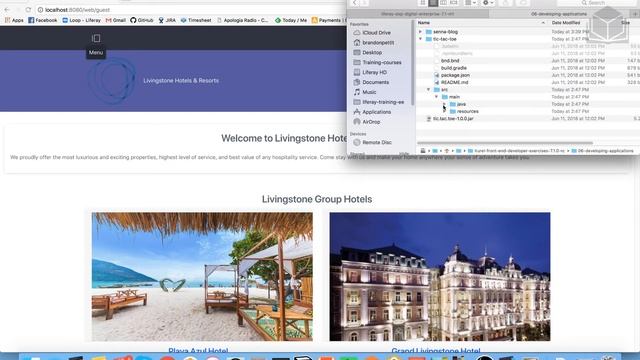Open the Gmail bookmark
The height and width of the screenshot is (360, 640).
coord(116,20)
